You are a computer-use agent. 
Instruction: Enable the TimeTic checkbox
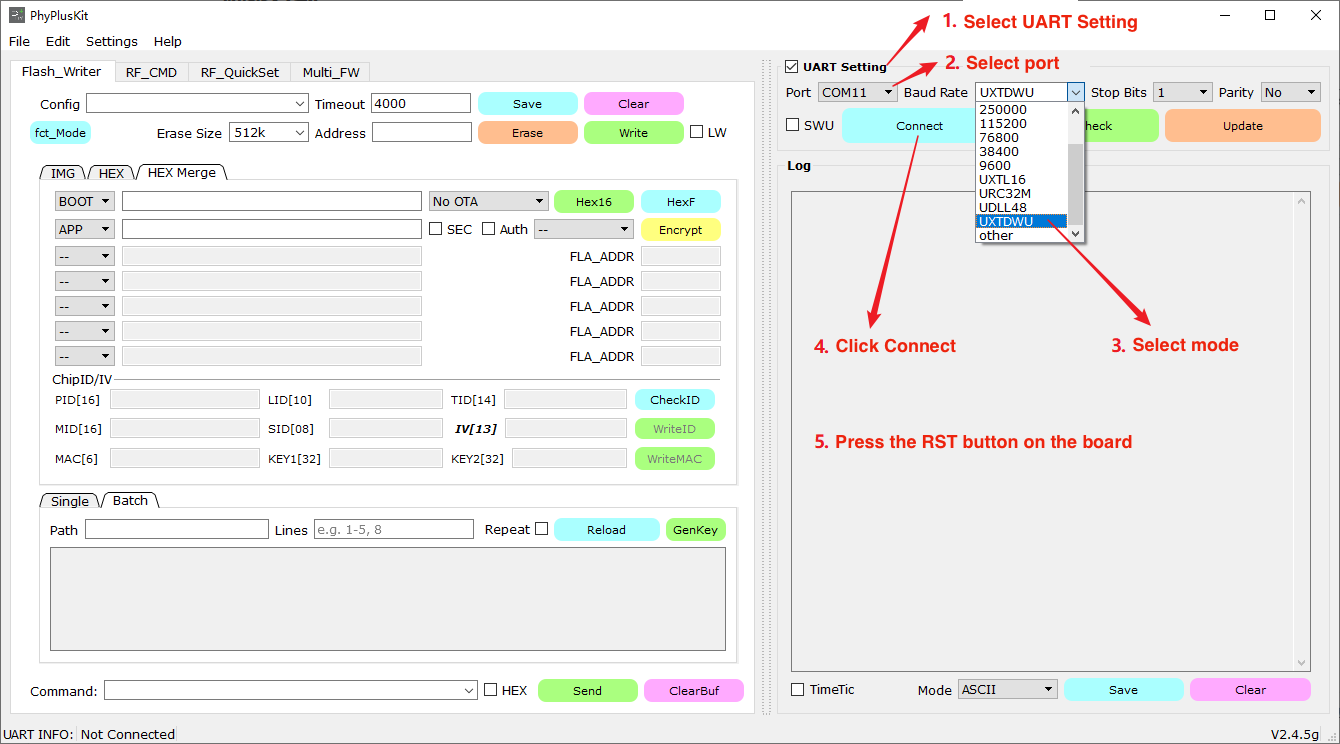tap(797, 689)
